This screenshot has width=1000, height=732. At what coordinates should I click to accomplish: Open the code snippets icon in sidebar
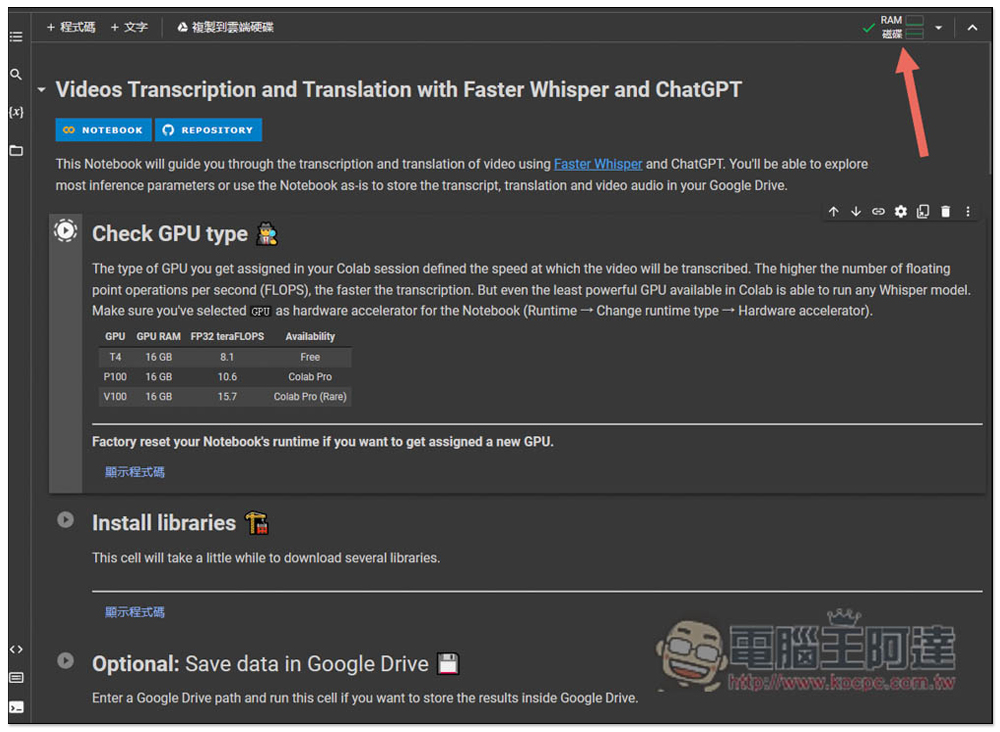coord(16,649)
